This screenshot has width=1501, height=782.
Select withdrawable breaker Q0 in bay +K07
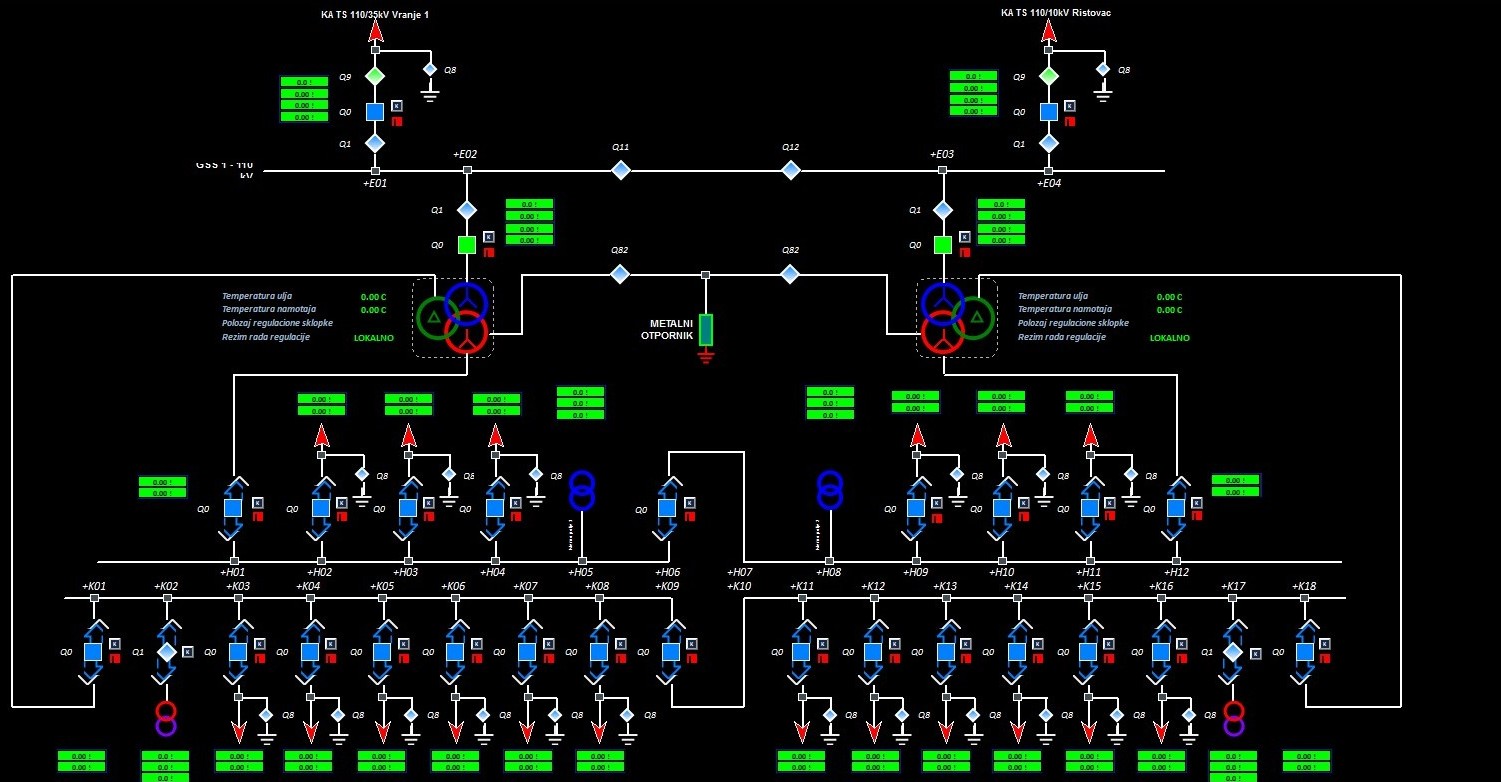coord(527,652)
